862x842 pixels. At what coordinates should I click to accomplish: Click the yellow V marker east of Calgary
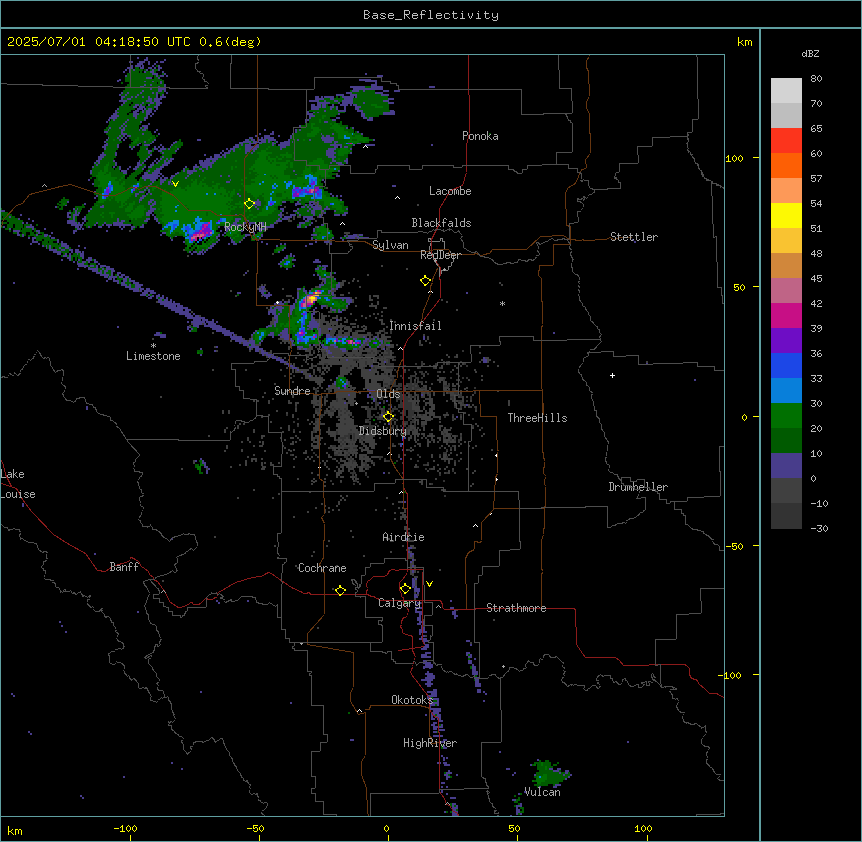[429, 584]
